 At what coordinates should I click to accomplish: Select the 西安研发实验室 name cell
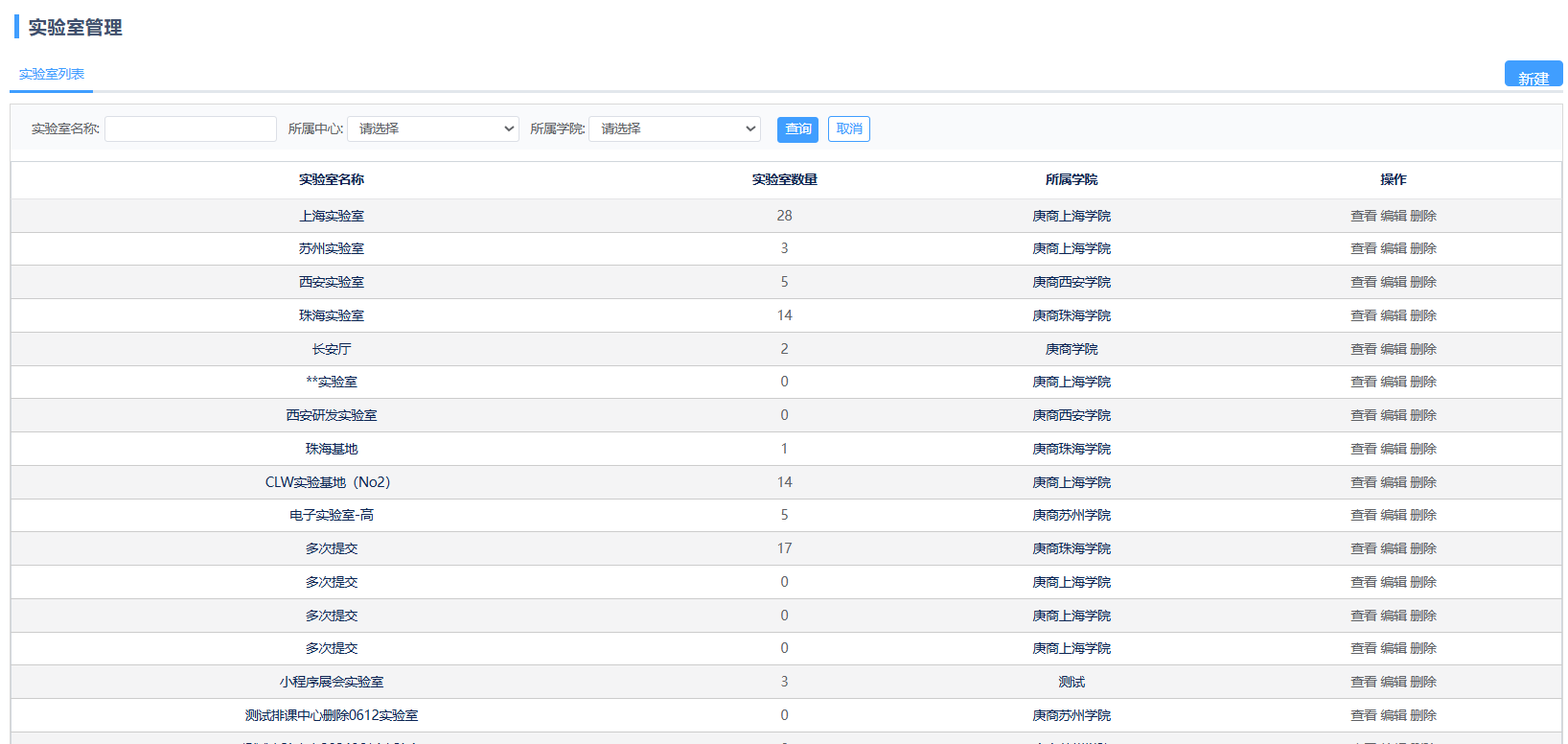point(332,415)
